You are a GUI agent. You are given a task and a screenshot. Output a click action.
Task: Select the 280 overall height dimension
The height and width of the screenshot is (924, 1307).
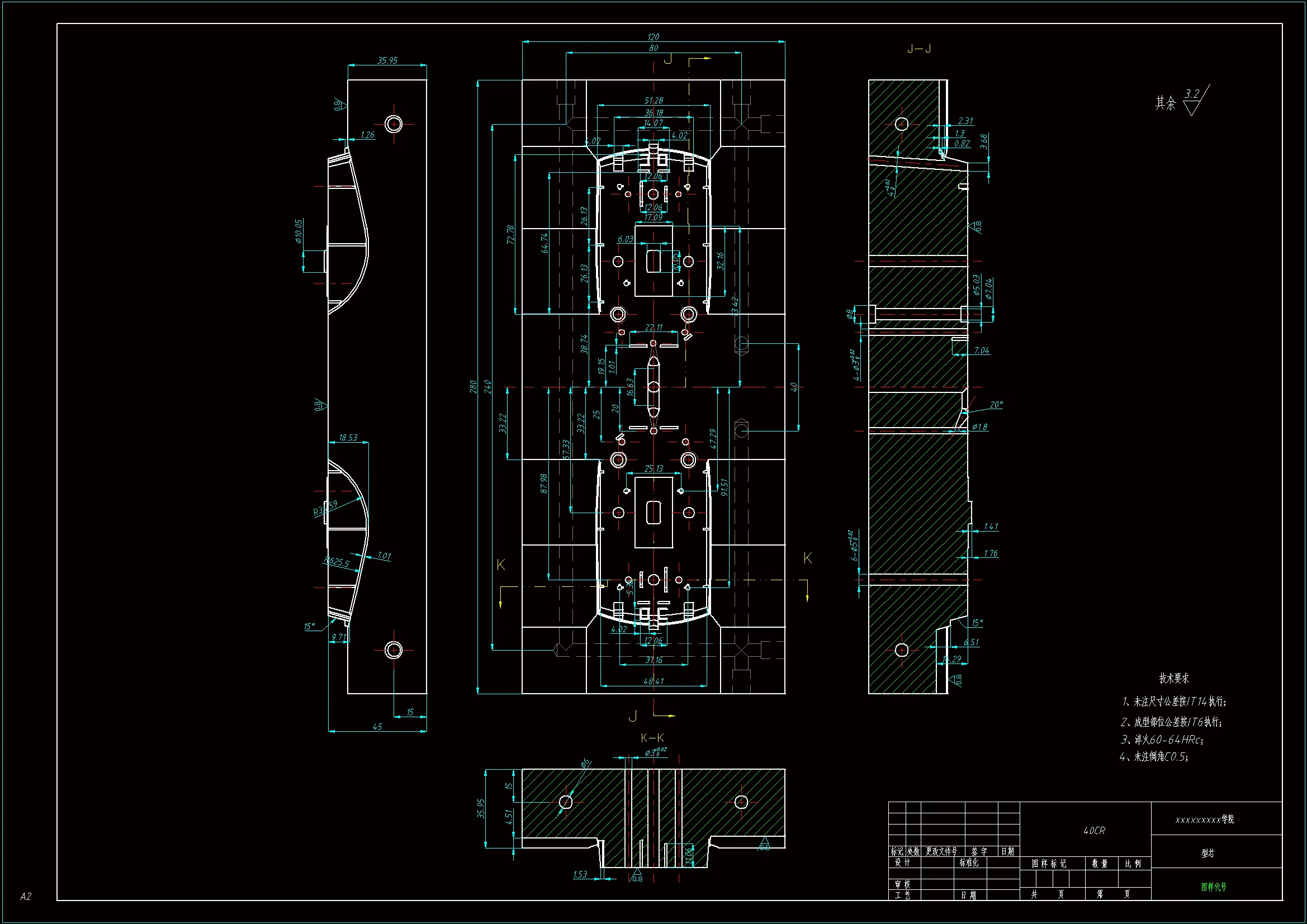tap(473, 387)
